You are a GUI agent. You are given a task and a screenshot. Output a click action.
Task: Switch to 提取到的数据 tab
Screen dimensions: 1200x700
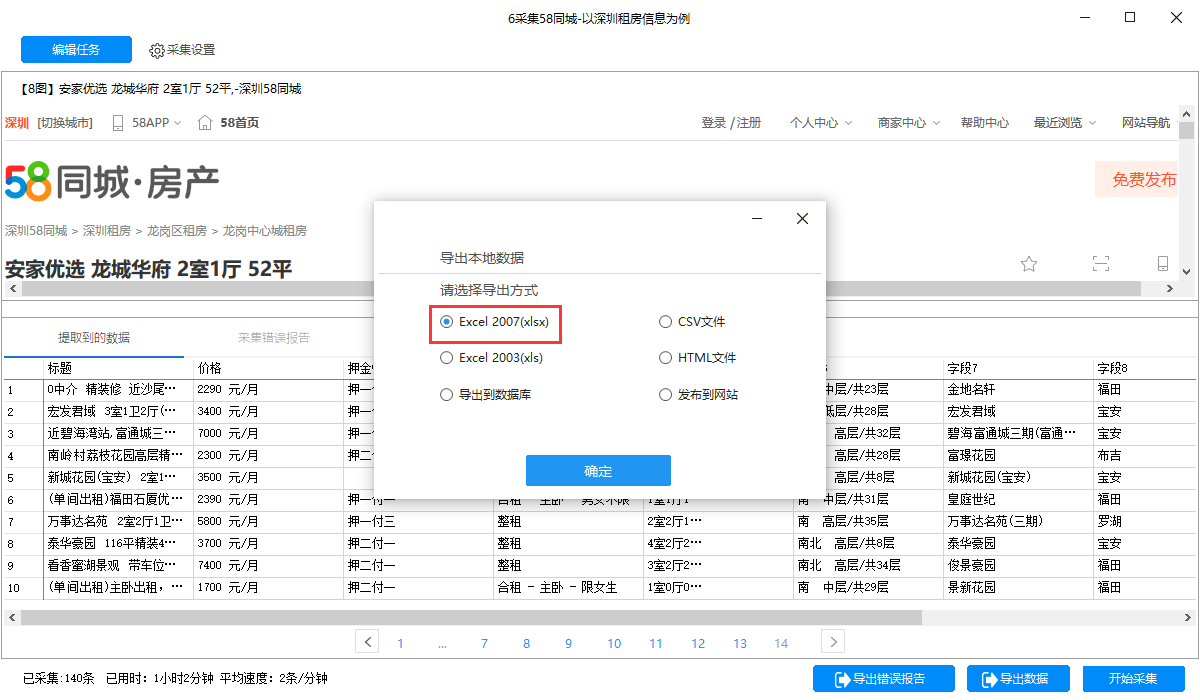click(x=94, y=338)
